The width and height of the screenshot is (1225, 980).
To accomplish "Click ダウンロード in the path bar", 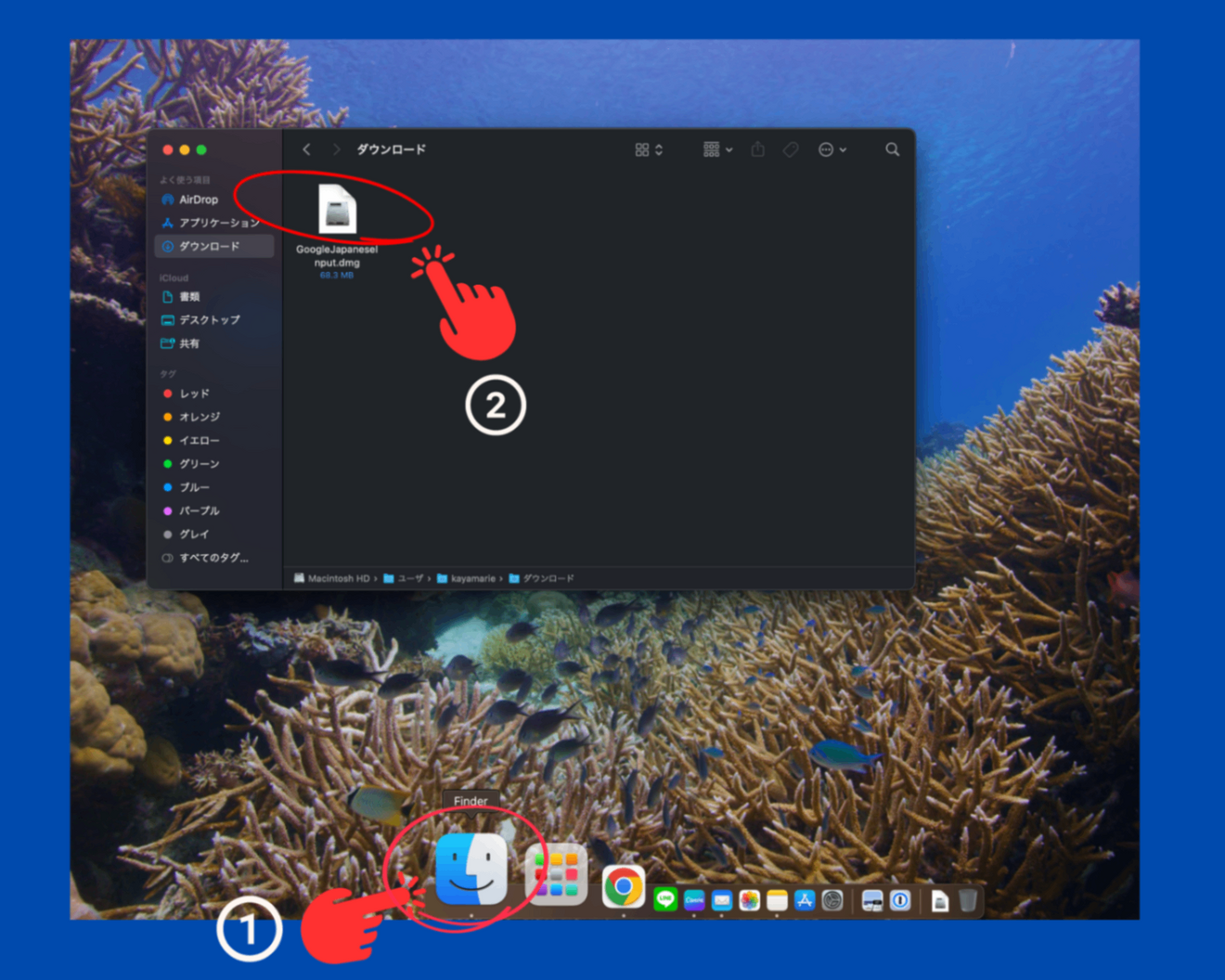I will [x=541, y=578].
